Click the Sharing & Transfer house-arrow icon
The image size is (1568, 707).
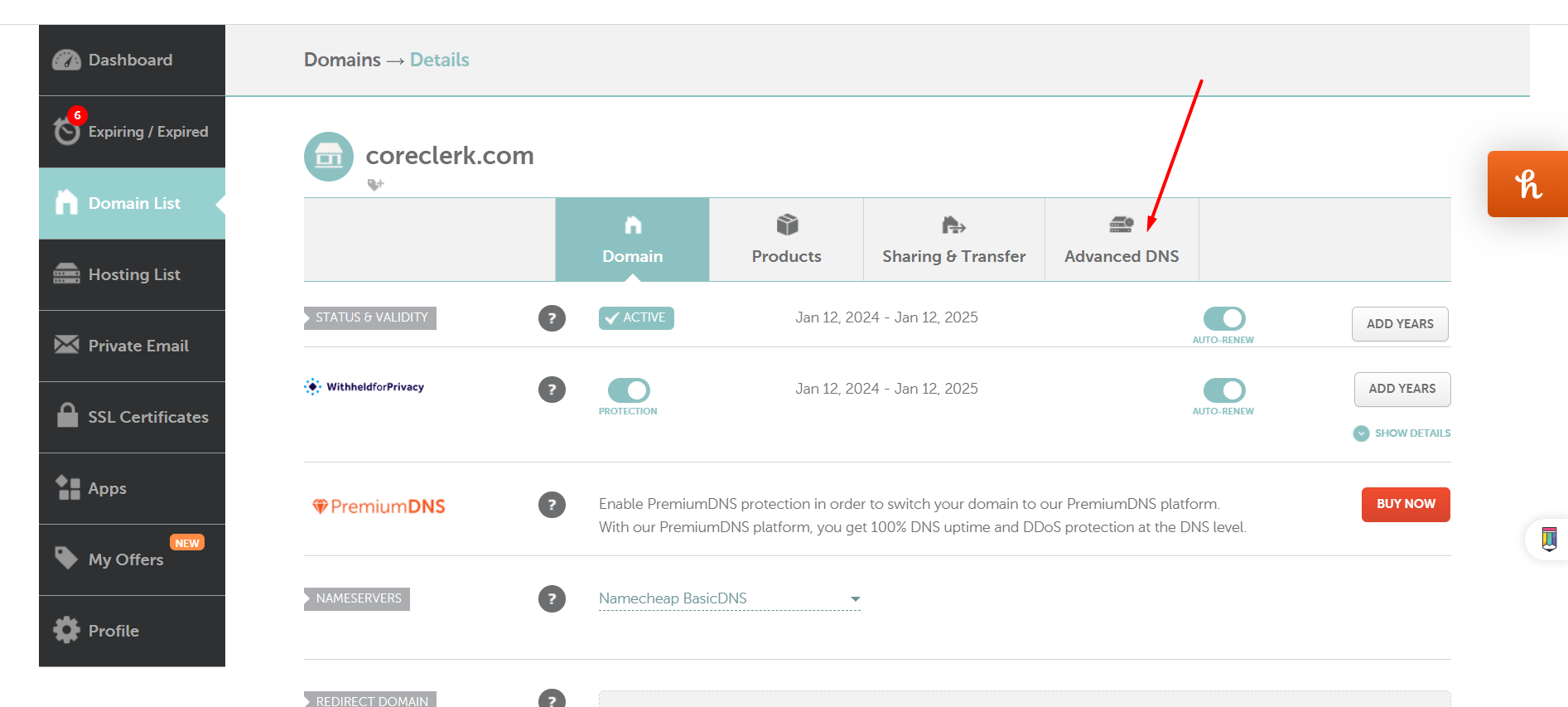(x=953, y=225)
